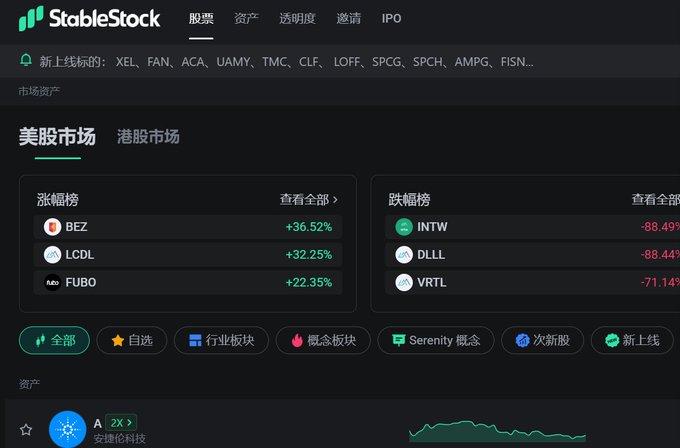Select the Serenity 概念 filter chip

click(436, 340)
